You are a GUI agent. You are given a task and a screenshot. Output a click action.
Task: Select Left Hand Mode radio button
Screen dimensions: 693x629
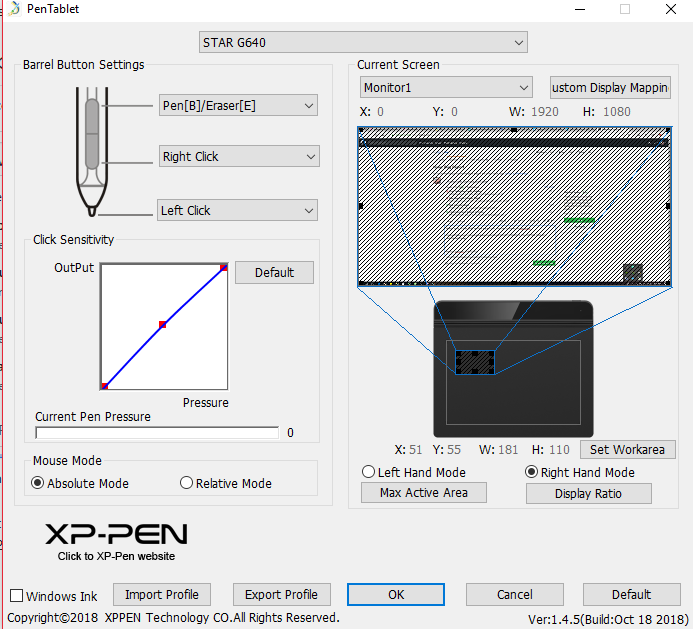[369, 472]
